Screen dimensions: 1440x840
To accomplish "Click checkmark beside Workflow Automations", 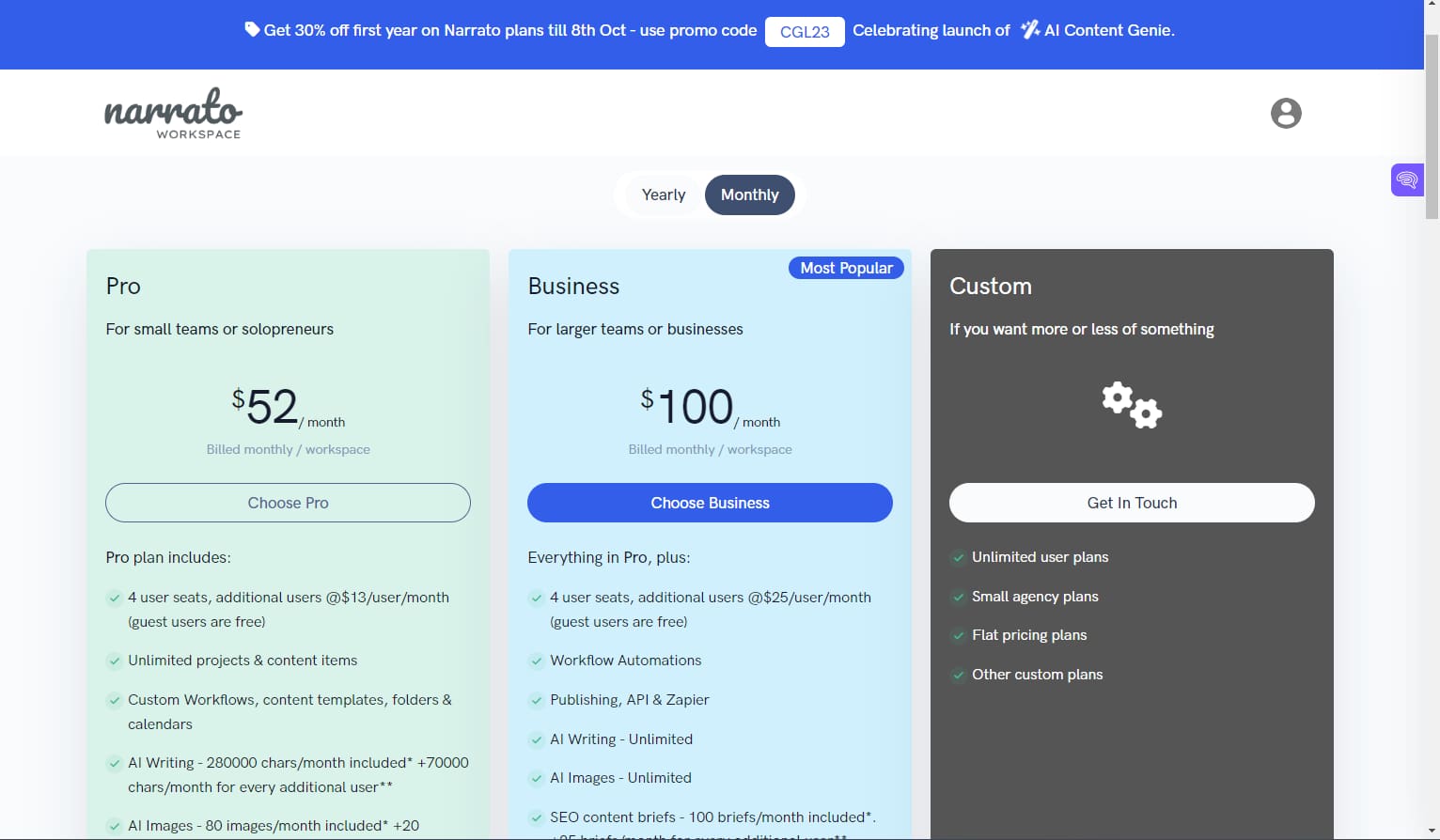I will pyautogui.click(x=536, y=661).
